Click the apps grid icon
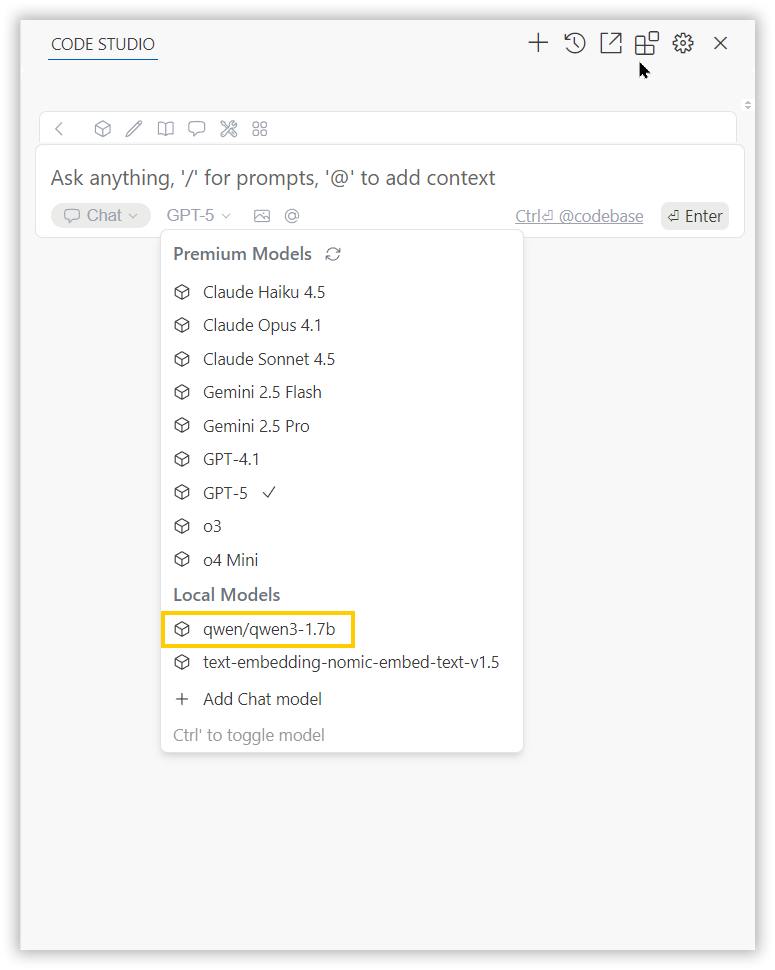The image size is (775, 970). point(259,128)
